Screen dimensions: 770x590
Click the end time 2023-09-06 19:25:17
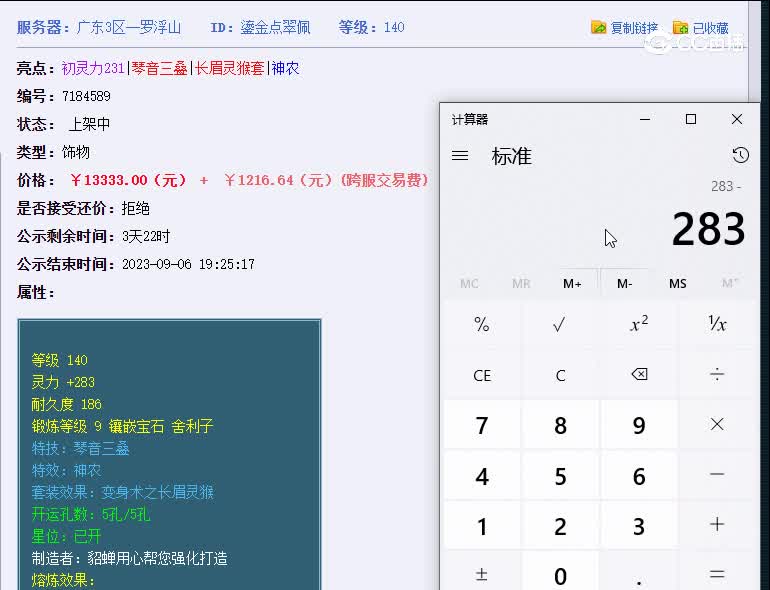[188, 264]
